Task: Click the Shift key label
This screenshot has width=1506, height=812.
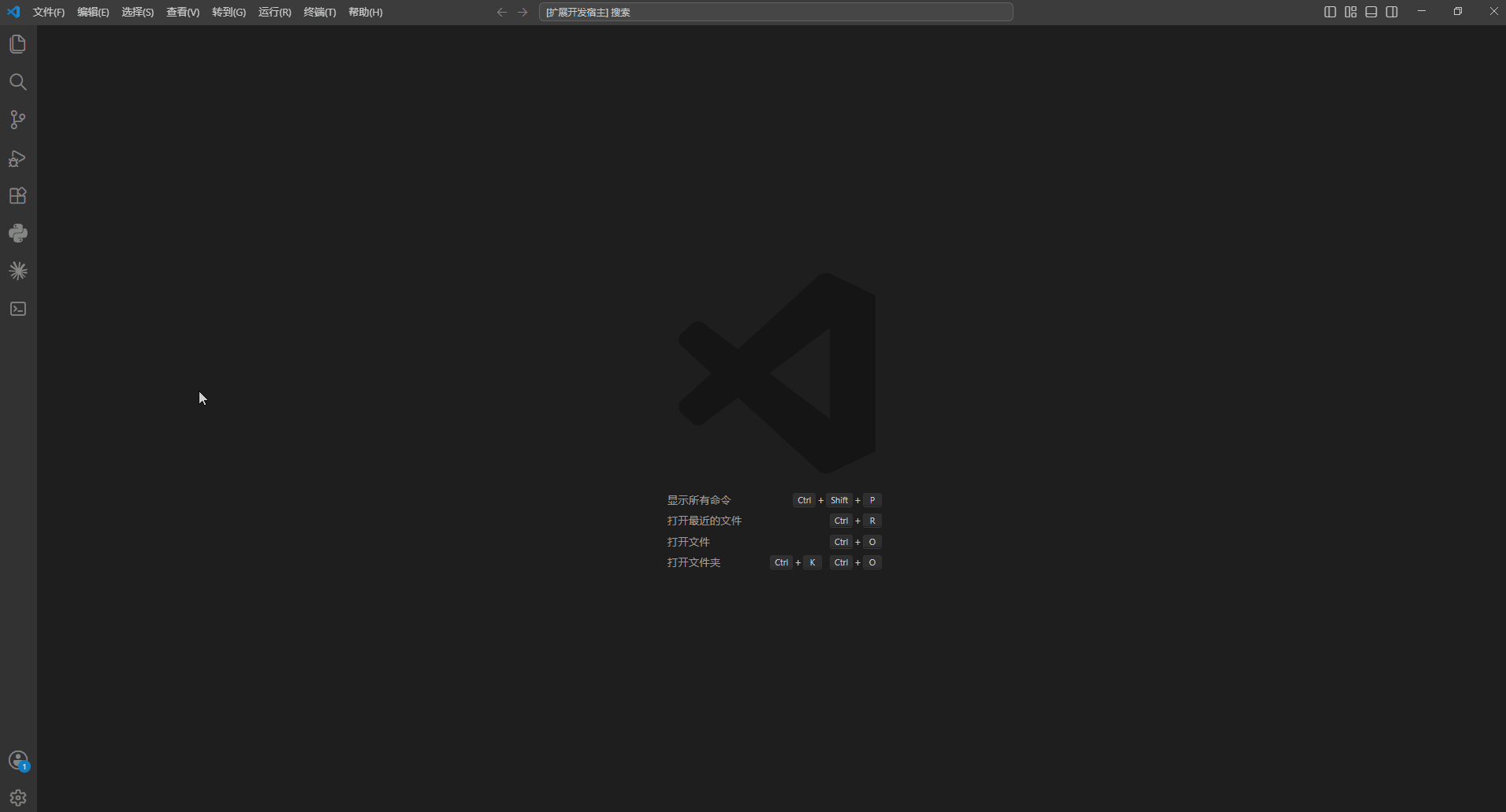Action: pos(839,500)
